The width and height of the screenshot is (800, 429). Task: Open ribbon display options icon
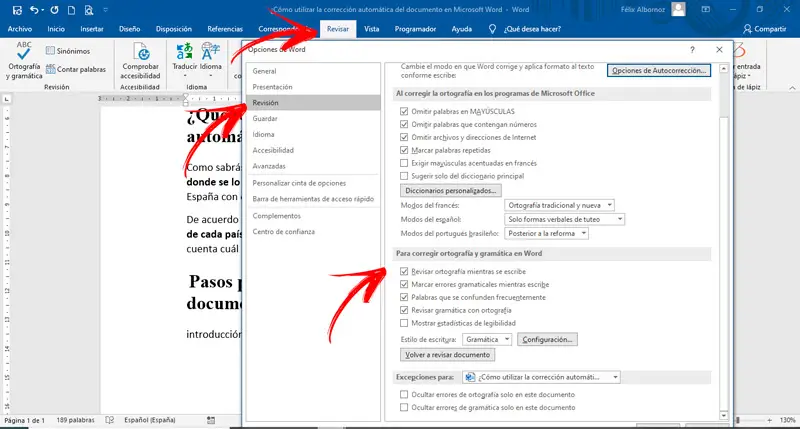pyautogui.click(x=706, y=9)
